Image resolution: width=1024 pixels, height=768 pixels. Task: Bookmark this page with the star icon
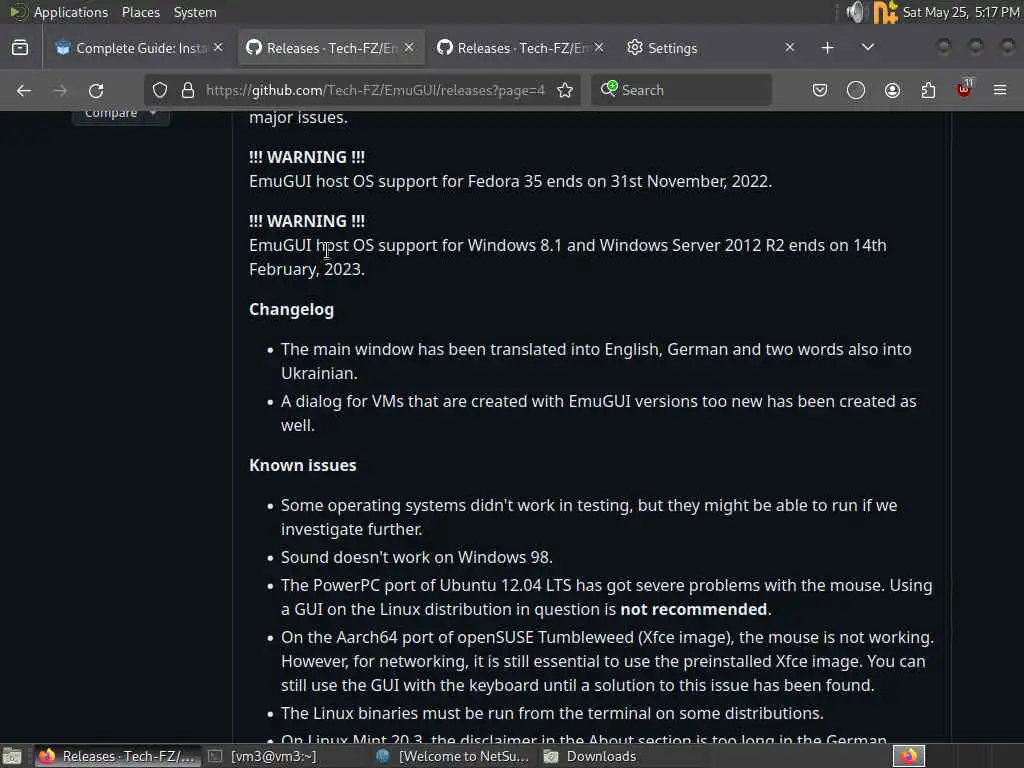click(x=565, y=90)
